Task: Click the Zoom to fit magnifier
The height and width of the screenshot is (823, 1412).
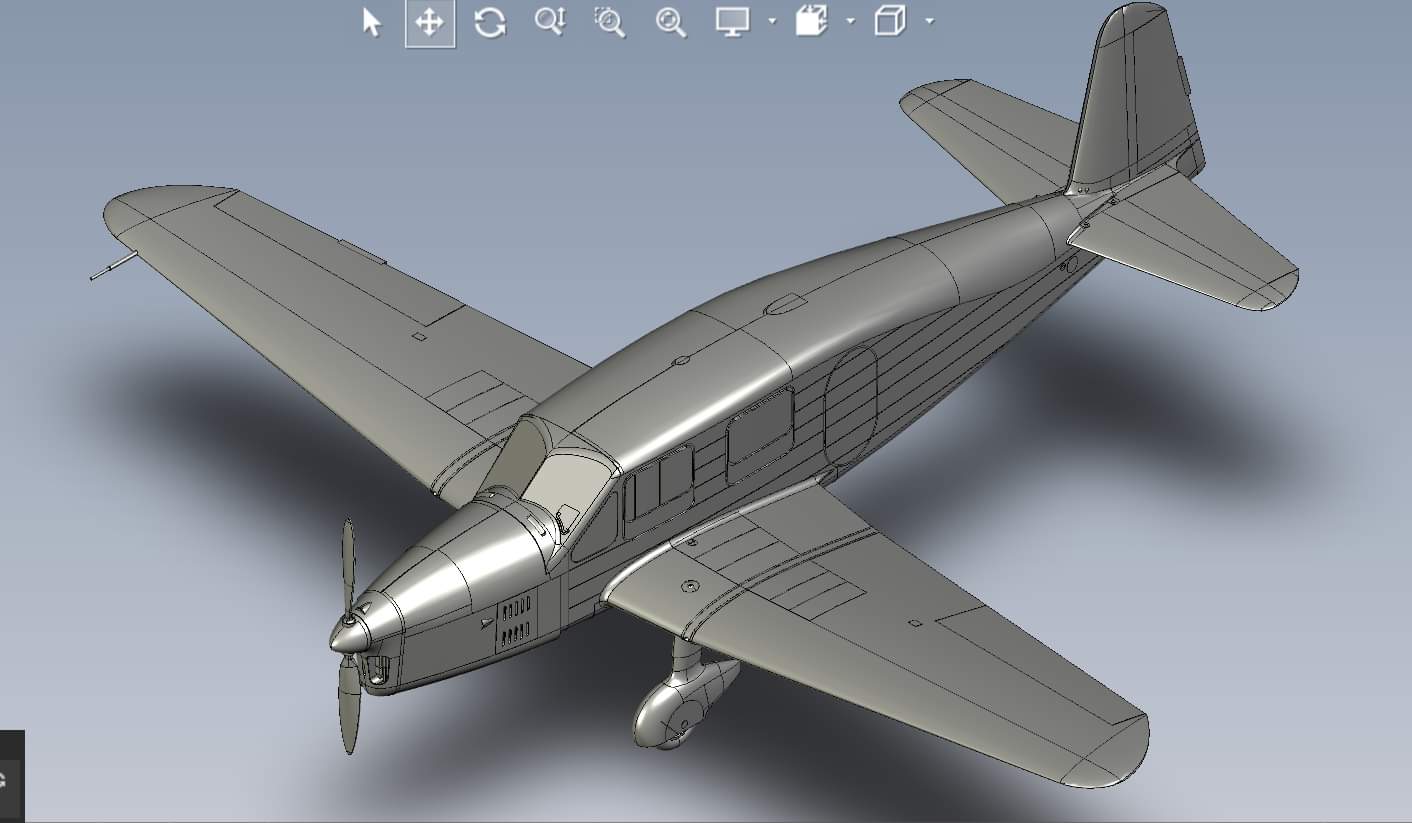Action: (671, 22)
